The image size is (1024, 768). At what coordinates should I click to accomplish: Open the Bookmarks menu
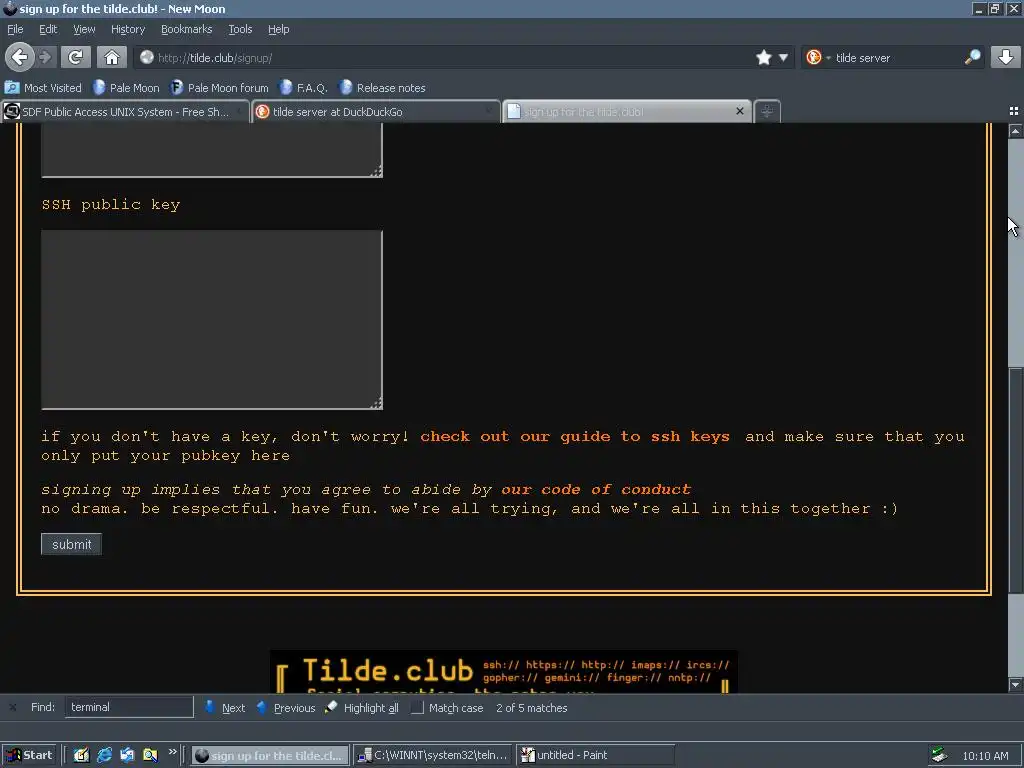pyautogui.click(x=187, y=29)
